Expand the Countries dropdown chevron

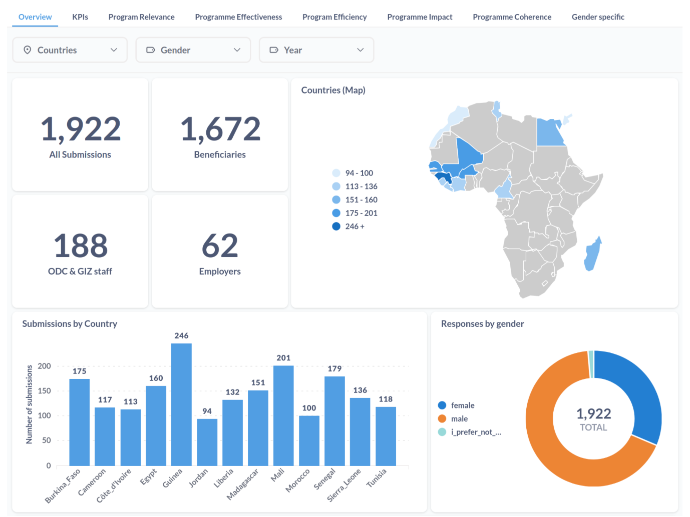coord(114,50)
